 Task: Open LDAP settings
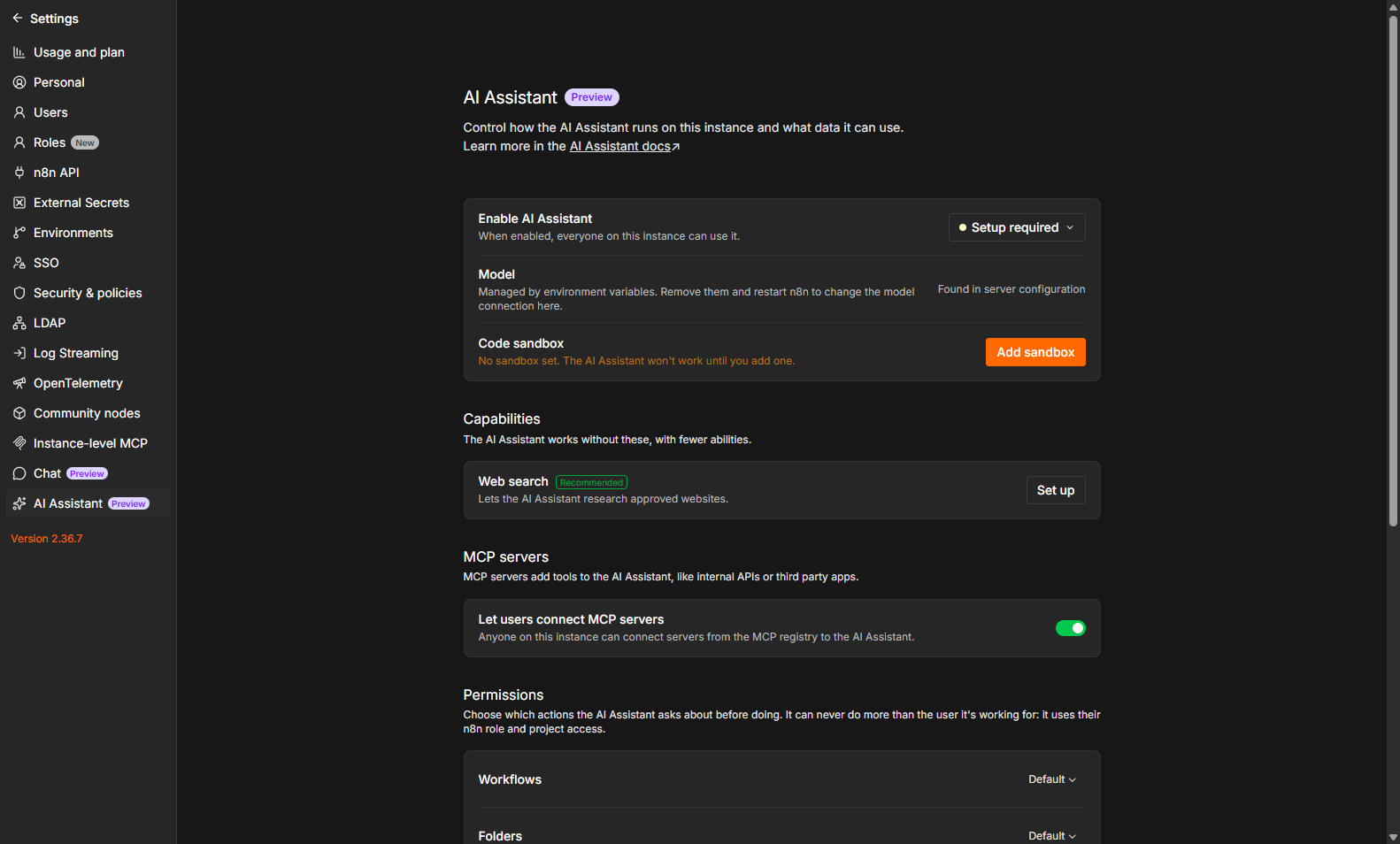(x=88, y=323)
